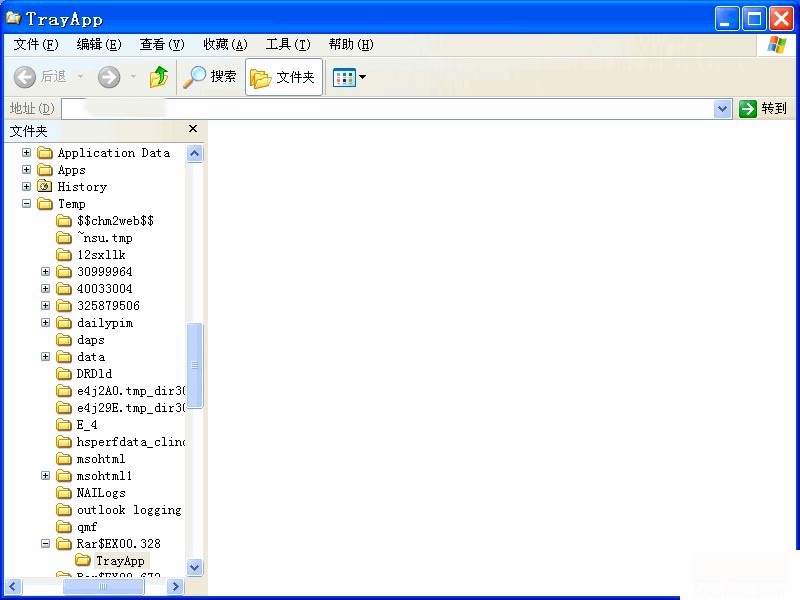
Task: Click the folder tree scroll-down arrow
Action: click(x=195, y=567)
